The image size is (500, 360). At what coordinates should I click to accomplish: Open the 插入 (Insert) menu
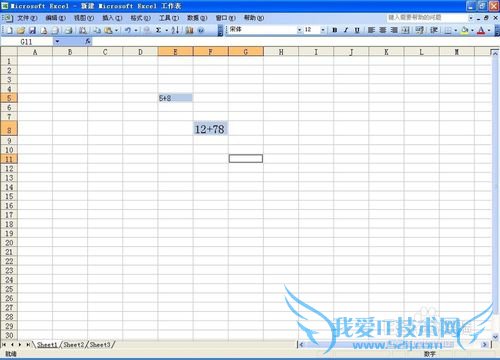tap(112, 18)
